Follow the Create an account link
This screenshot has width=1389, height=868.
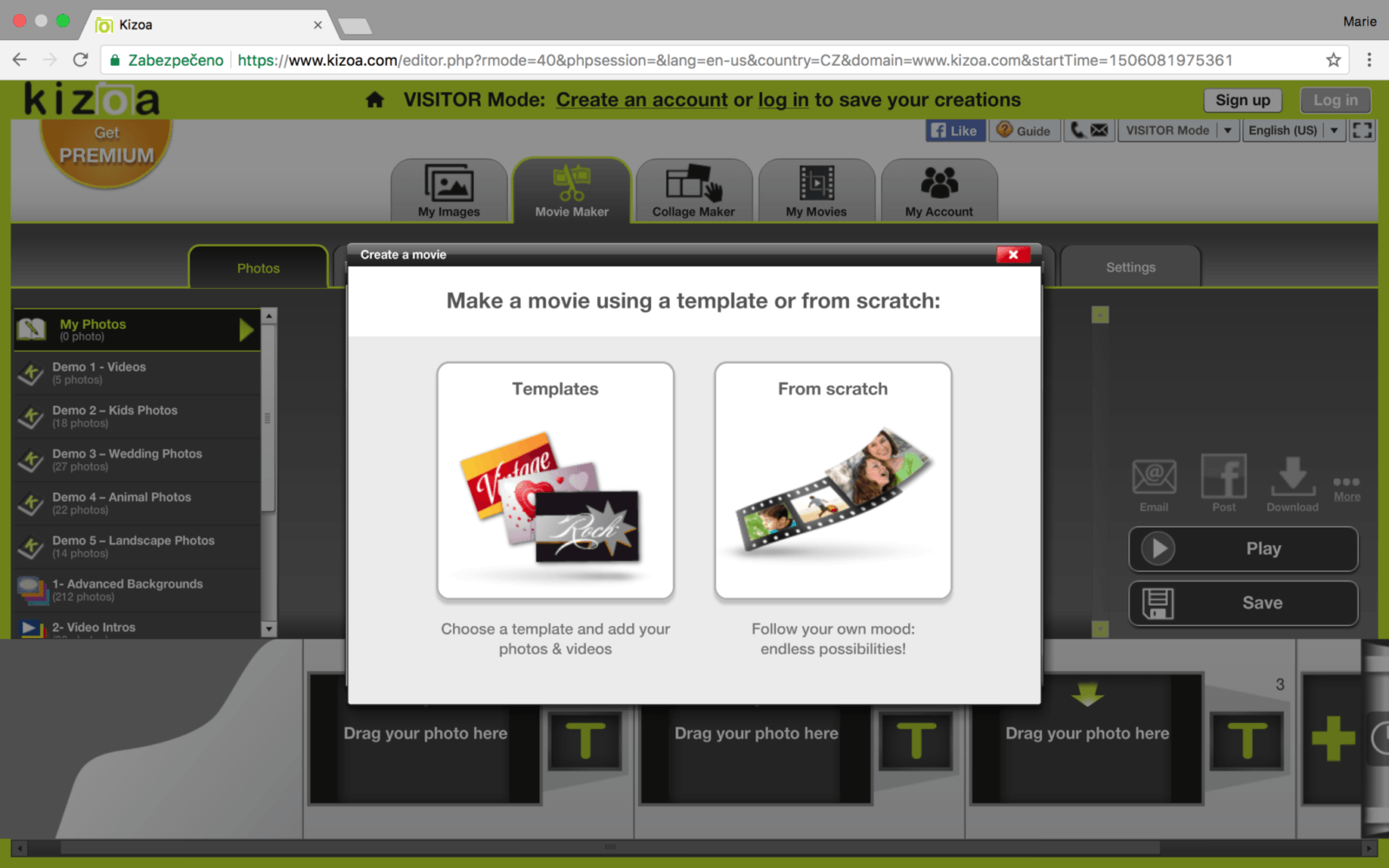point(642,100)
